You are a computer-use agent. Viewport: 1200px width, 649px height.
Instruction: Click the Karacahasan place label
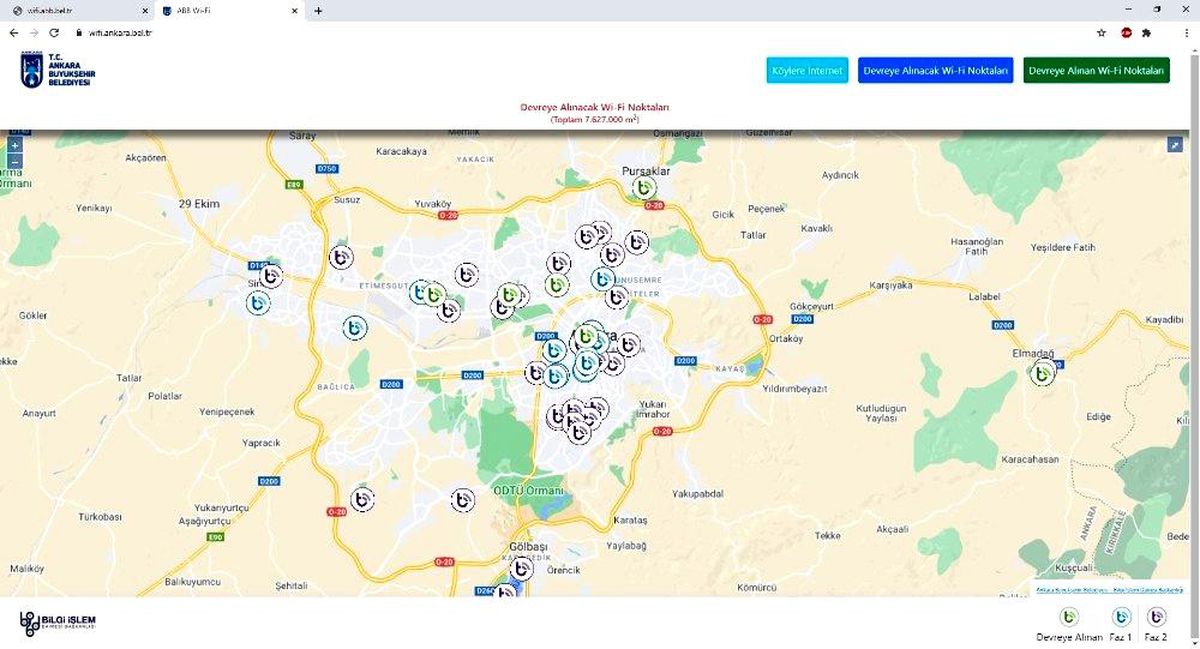click(x=1029, y=459)
